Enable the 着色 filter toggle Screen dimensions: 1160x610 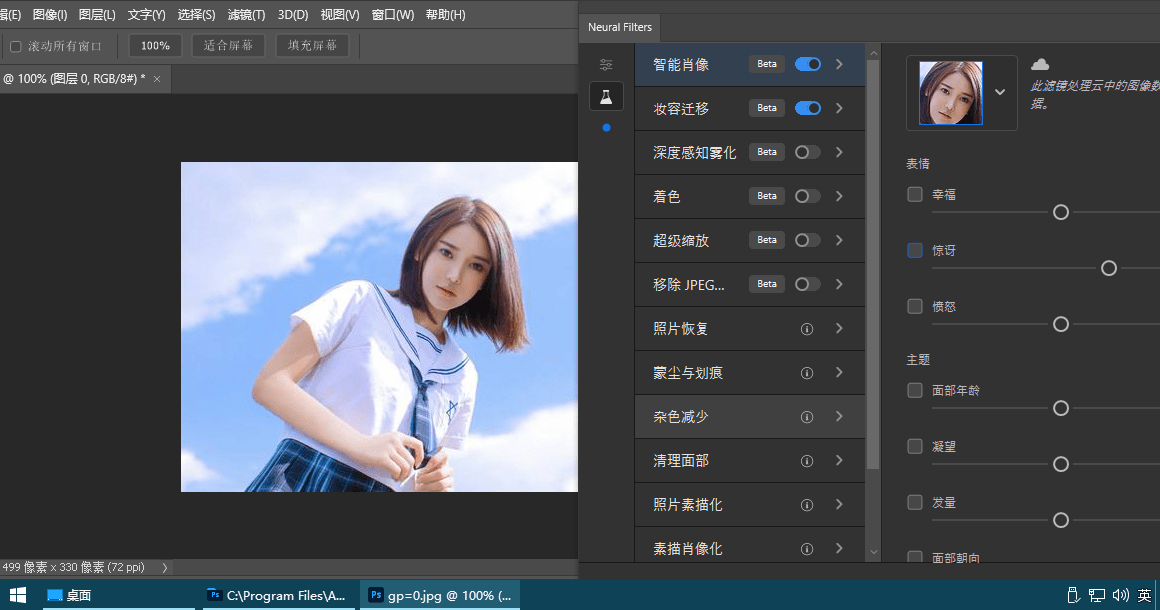[806, 195]
